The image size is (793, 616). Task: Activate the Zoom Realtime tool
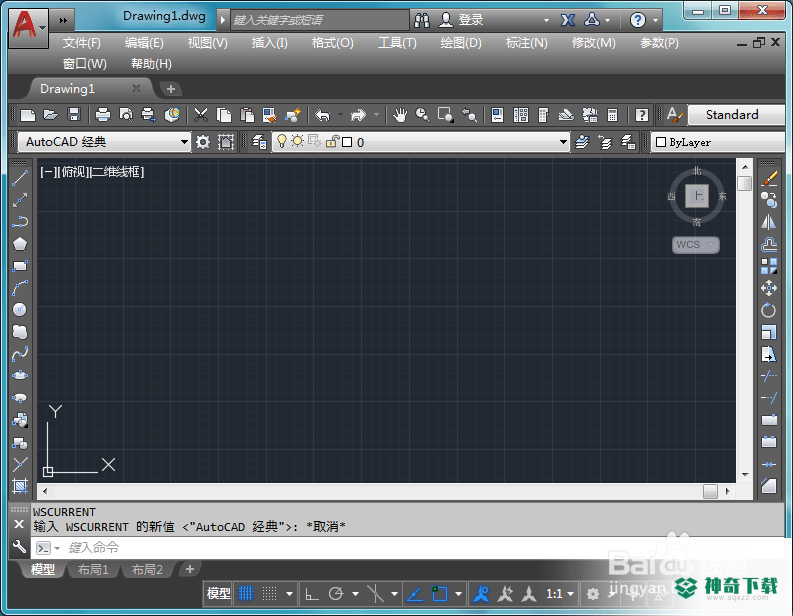click(x=422, y=115)
